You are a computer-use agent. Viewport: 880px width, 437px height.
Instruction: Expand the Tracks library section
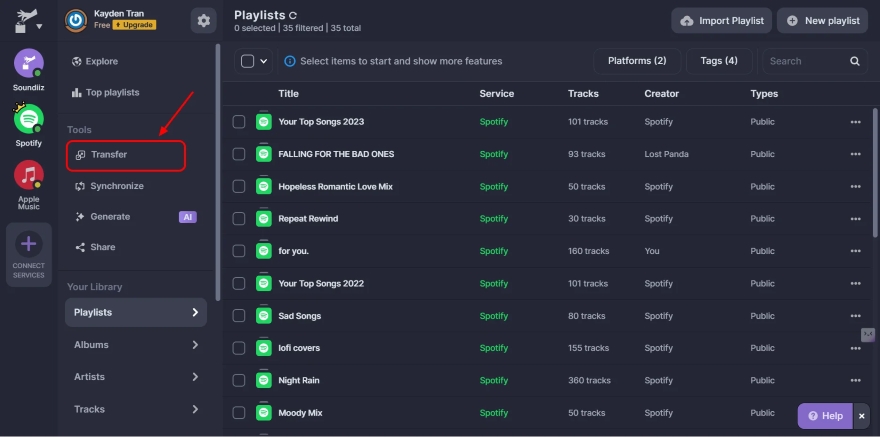tap(136, 409)
